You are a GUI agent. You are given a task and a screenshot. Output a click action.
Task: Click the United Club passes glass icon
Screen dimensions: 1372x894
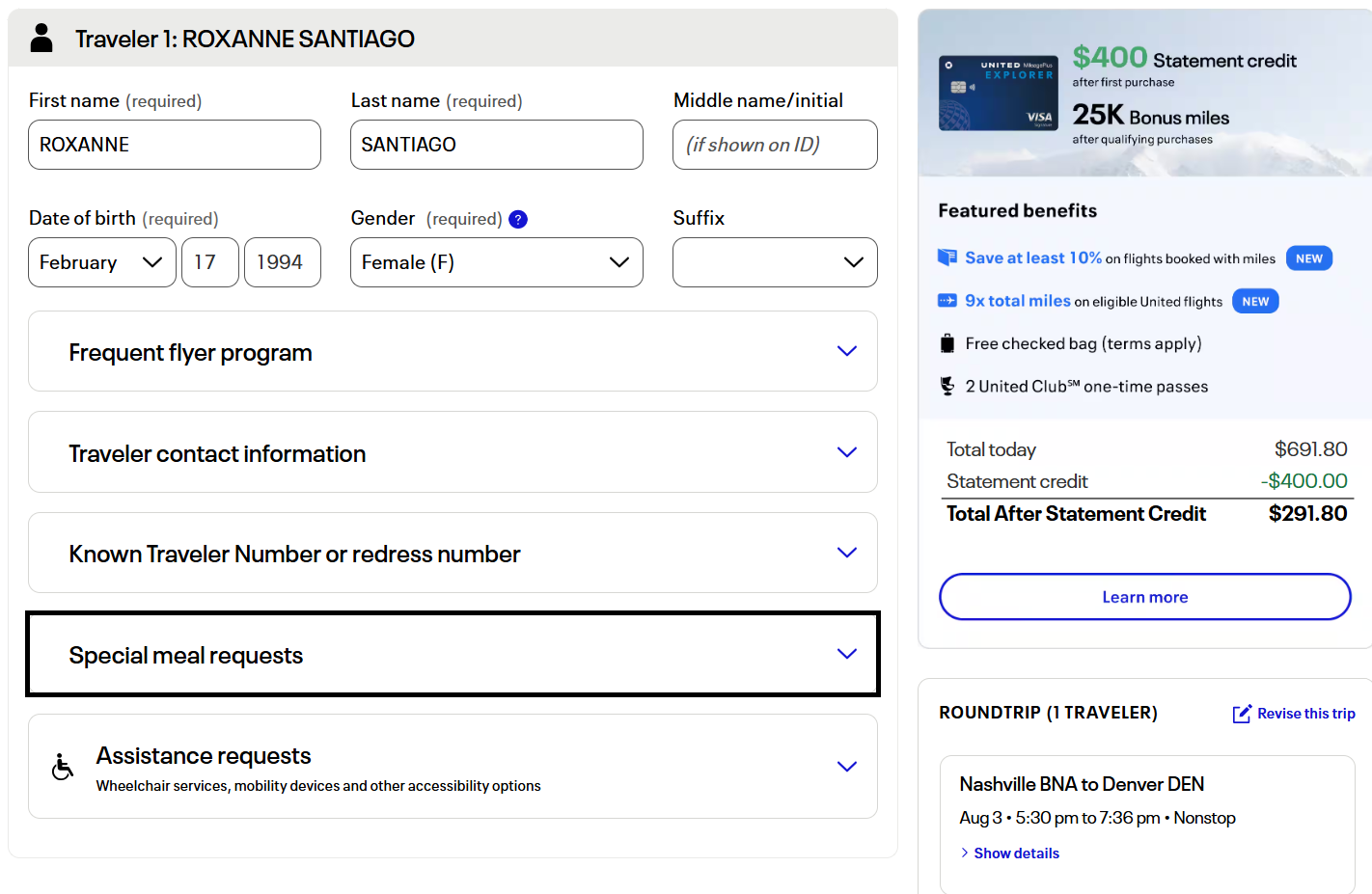point(947,386)
